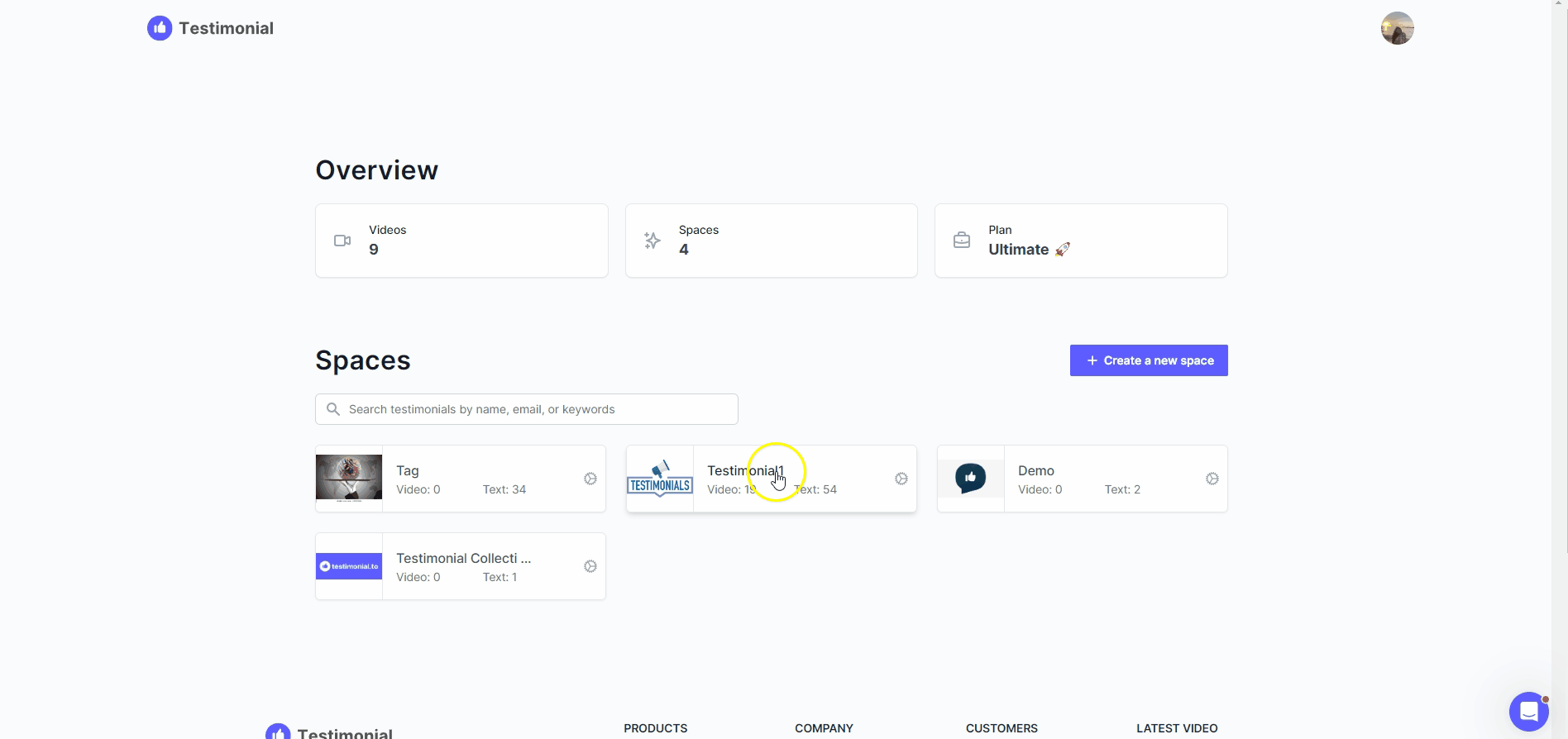The image size is (1568, 739).
Task: Click the LATEST VIDEO footer heading
Action: pos(1177,728)
